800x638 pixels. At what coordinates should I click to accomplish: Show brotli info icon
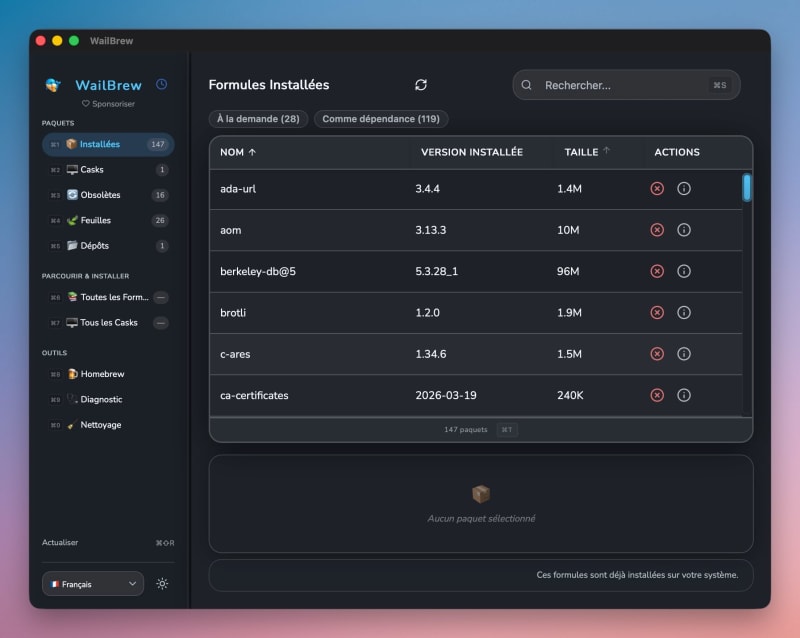click(x=684, y=312)
